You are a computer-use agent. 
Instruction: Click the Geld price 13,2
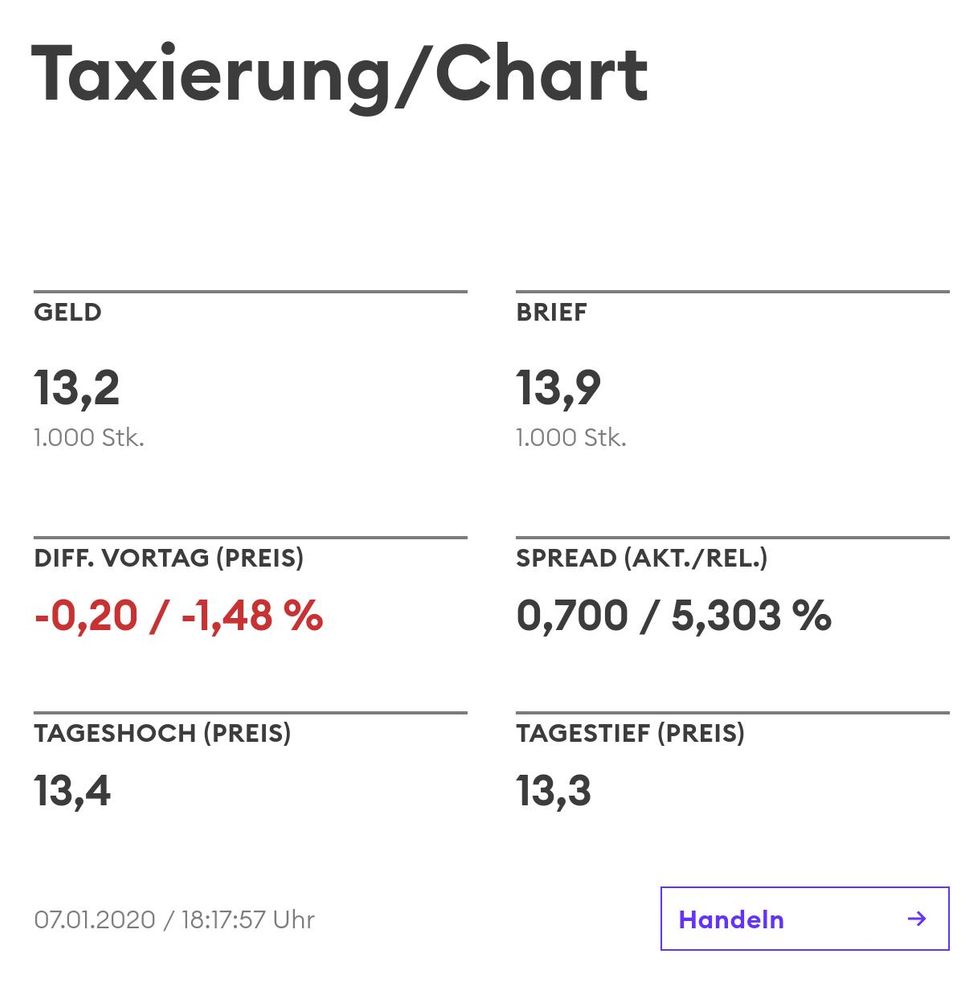click(77, 388)
